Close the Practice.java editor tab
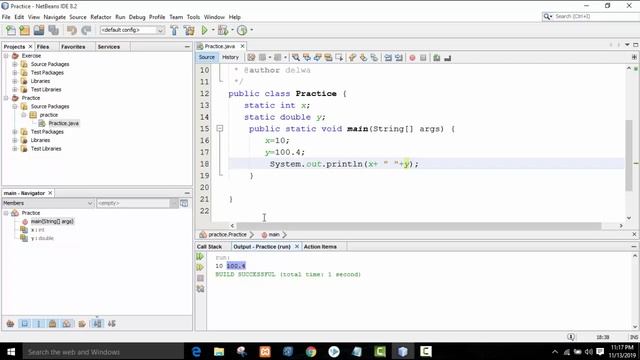The height and width of the screenshot is (360, 640). [242, 47]
